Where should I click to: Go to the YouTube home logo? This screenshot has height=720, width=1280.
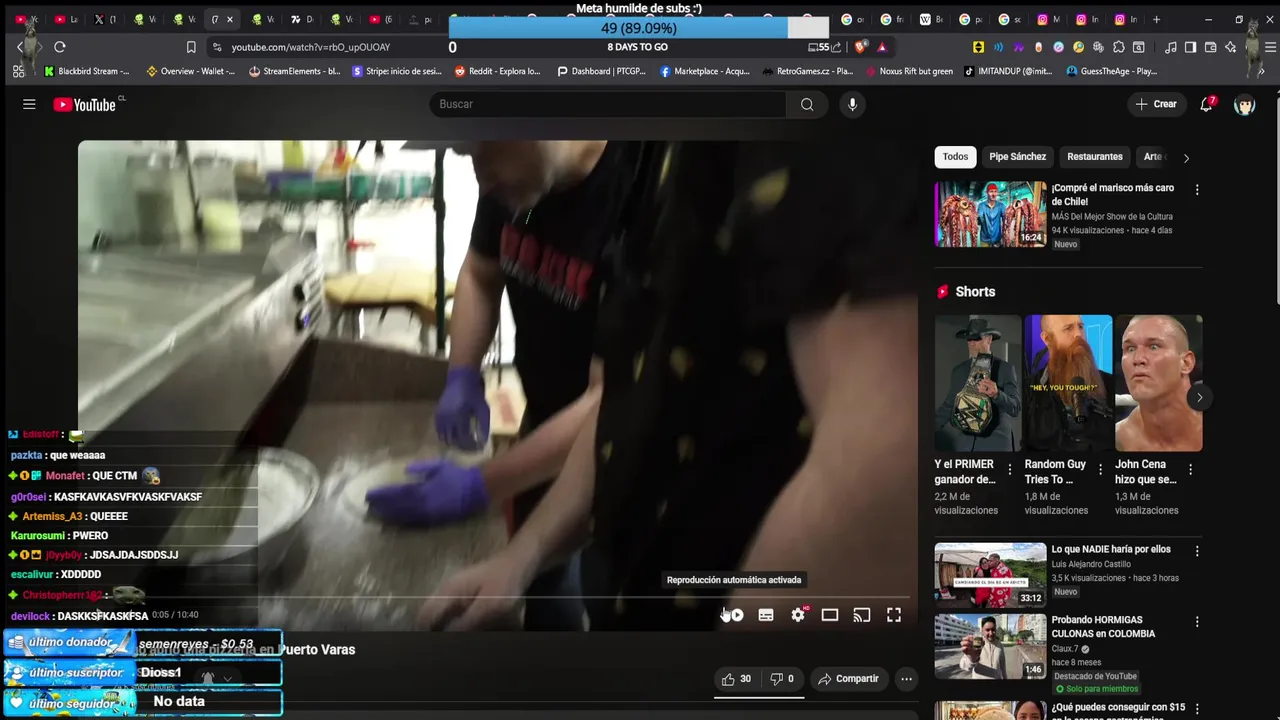[85, 104]
